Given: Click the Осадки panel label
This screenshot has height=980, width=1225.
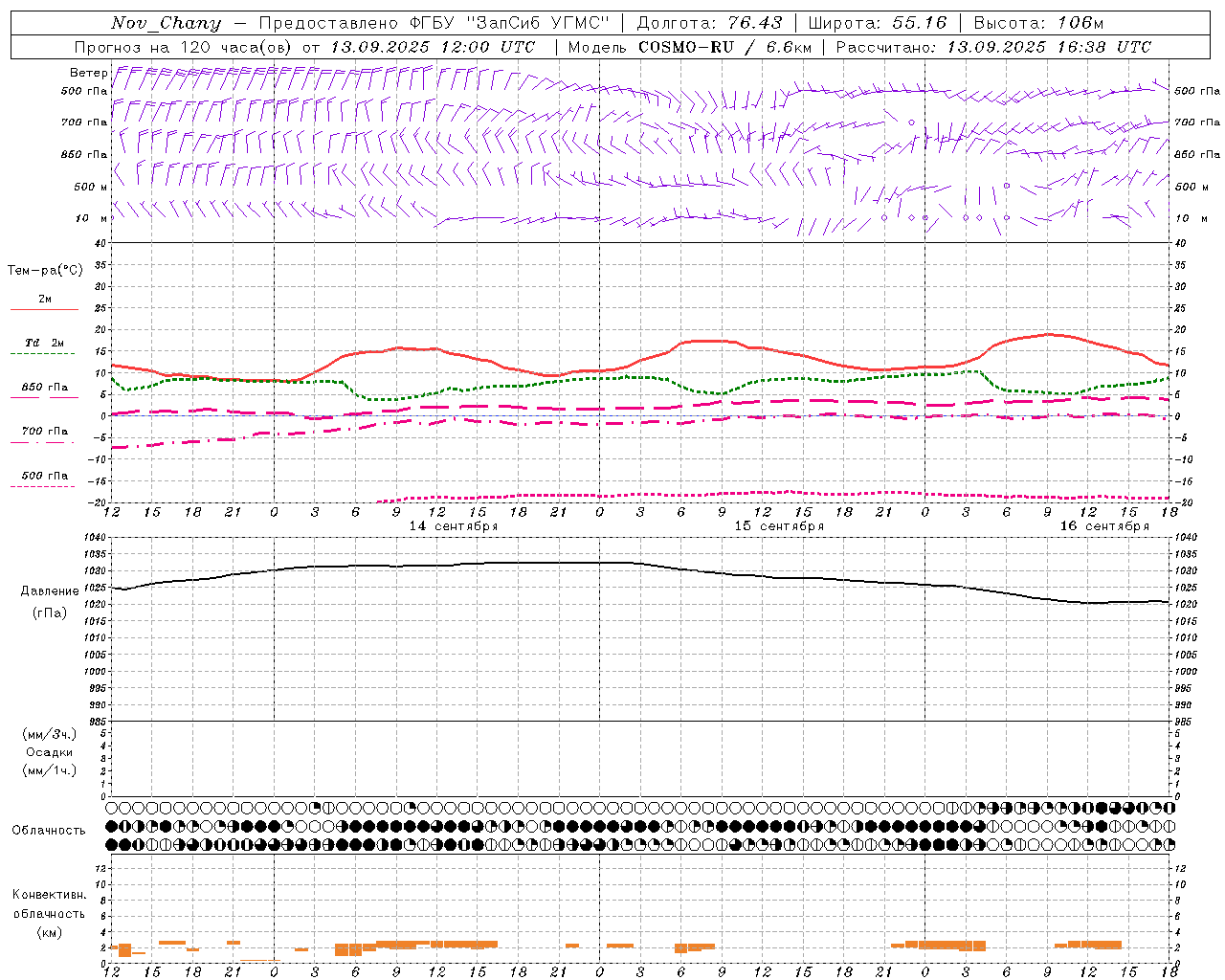Looking at the screenshot, I should (50, 752).
